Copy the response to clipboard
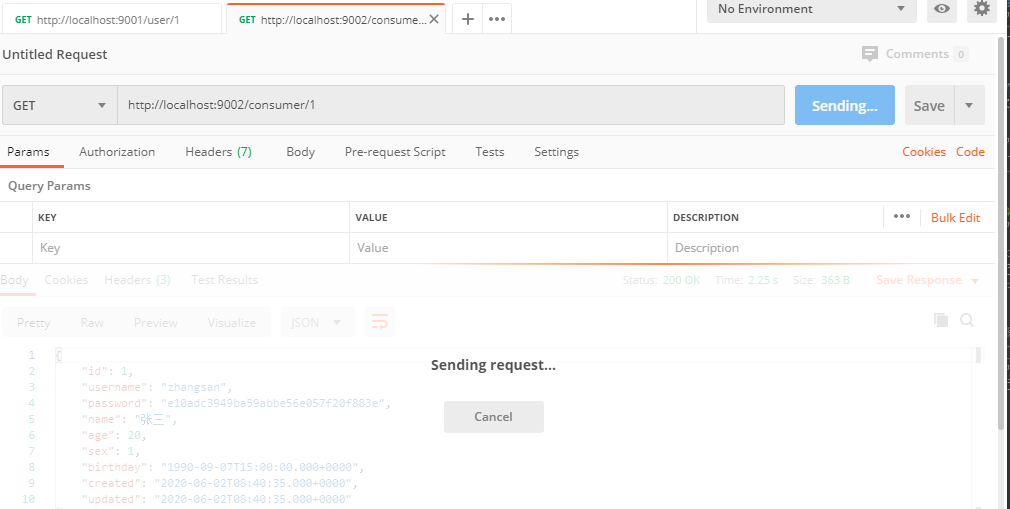The image size is (1010, 509). (x=941, y=320)
